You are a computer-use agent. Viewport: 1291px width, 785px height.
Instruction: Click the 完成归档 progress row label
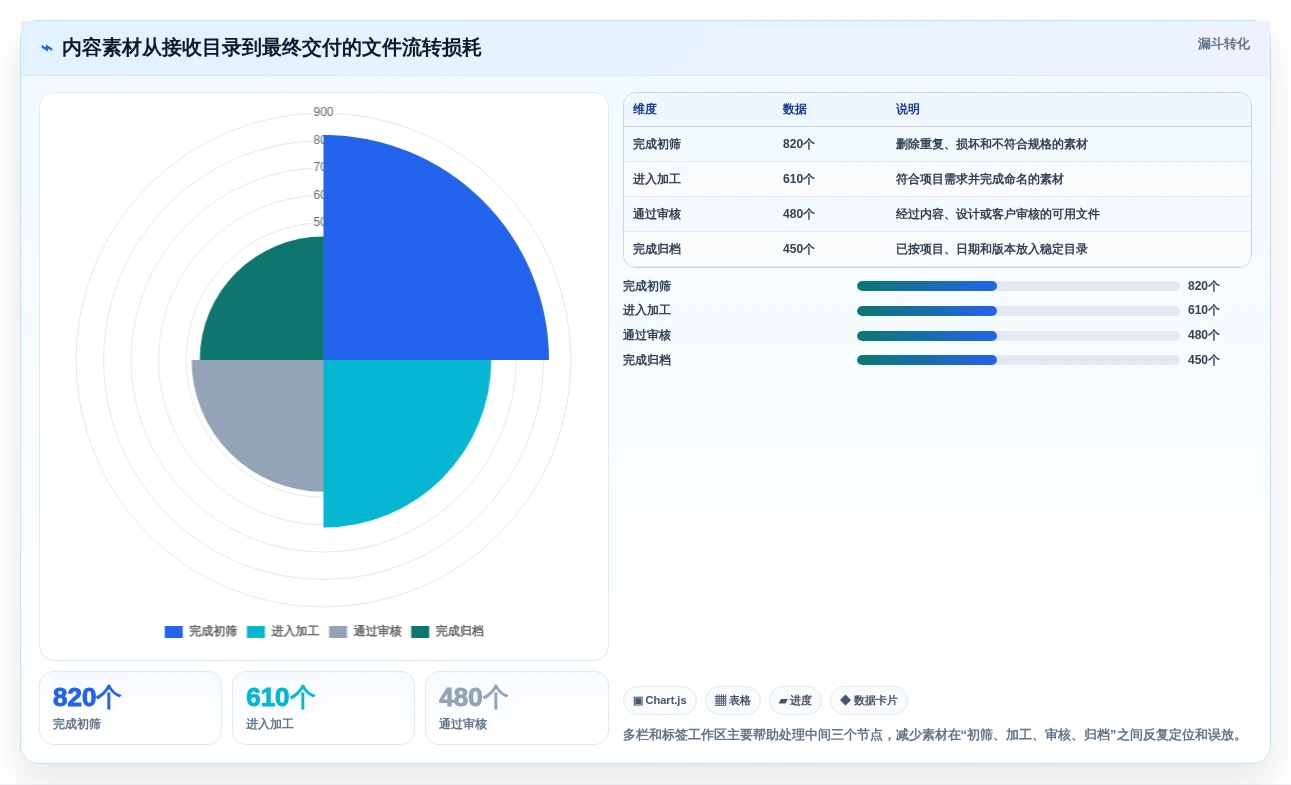point(647,360)
